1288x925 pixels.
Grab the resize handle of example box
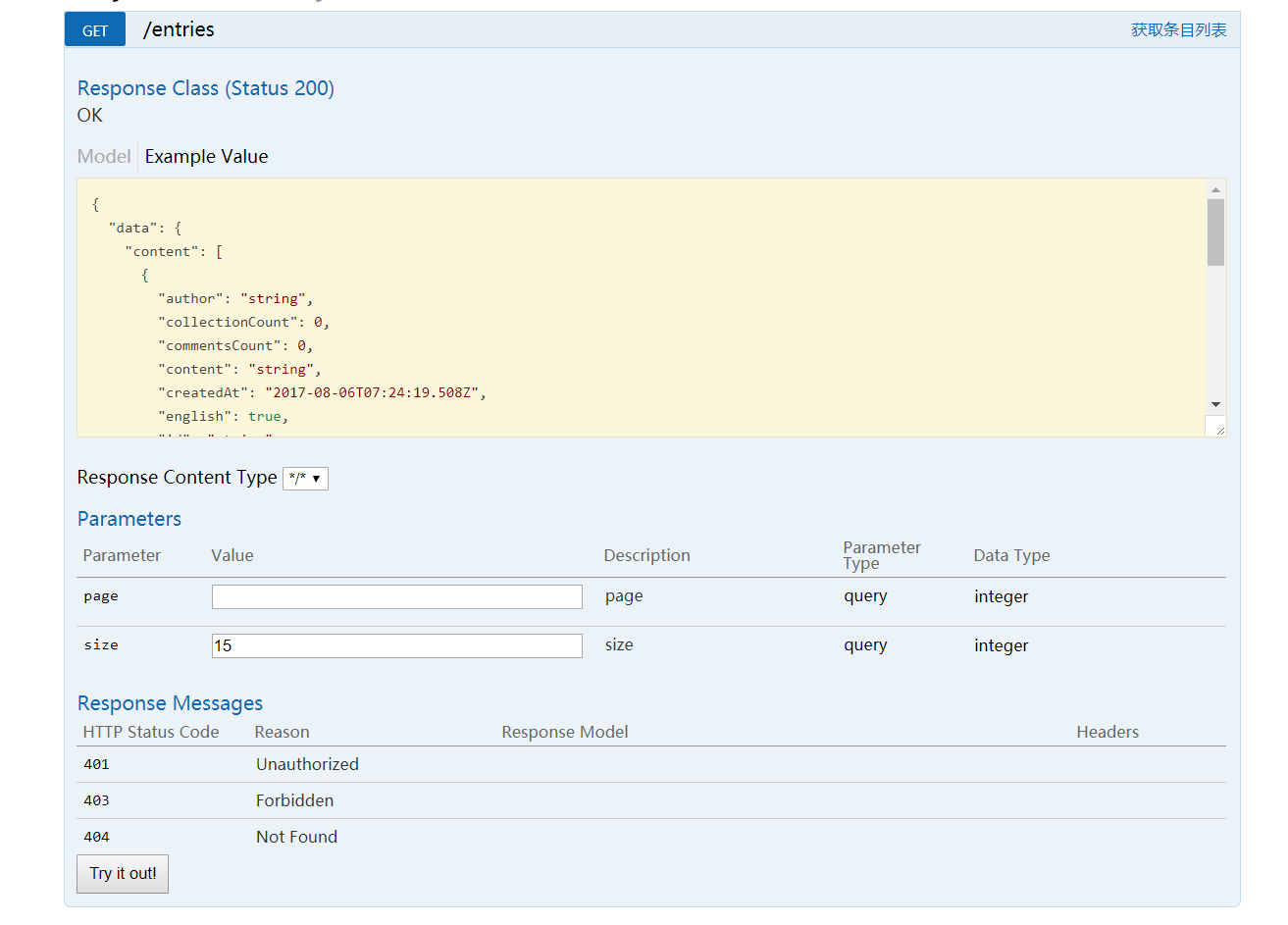pyautogui.click(x=1217, y=429)
